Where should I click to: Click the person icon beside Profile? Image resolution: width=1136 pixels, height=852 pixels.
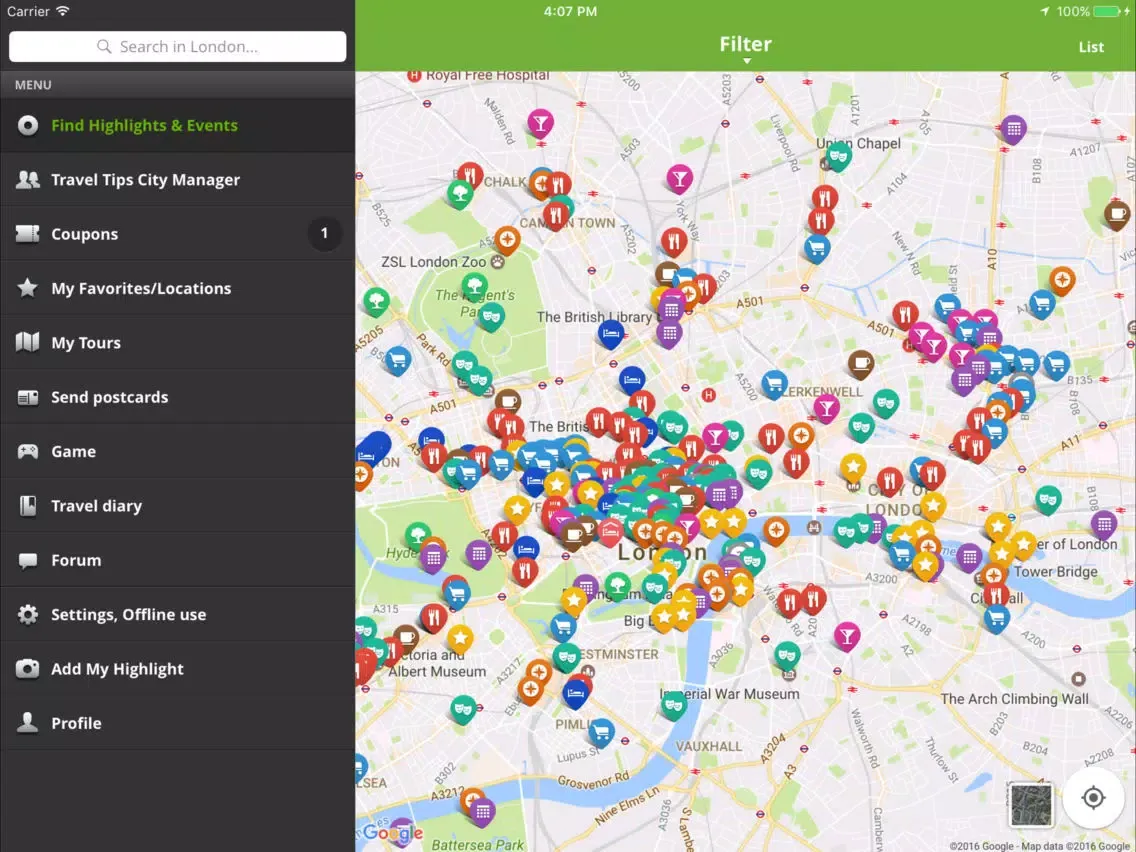[x=28, y=722]
